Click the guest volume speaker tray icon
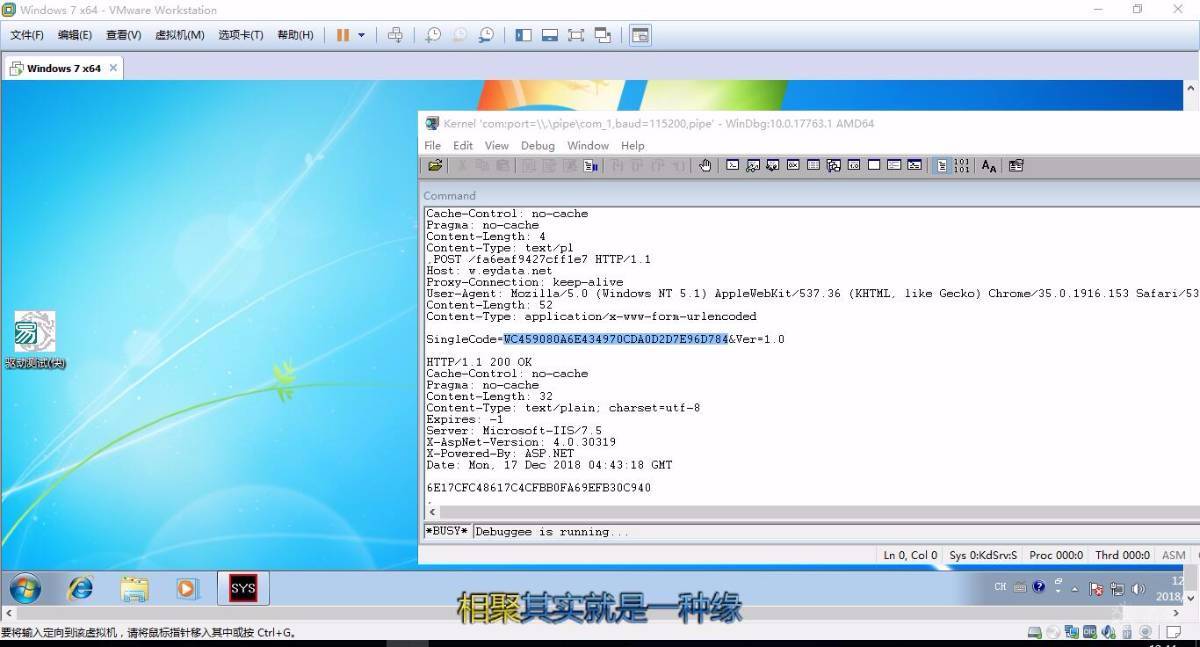The image size is (1200, 647). tap(1137, 589)
